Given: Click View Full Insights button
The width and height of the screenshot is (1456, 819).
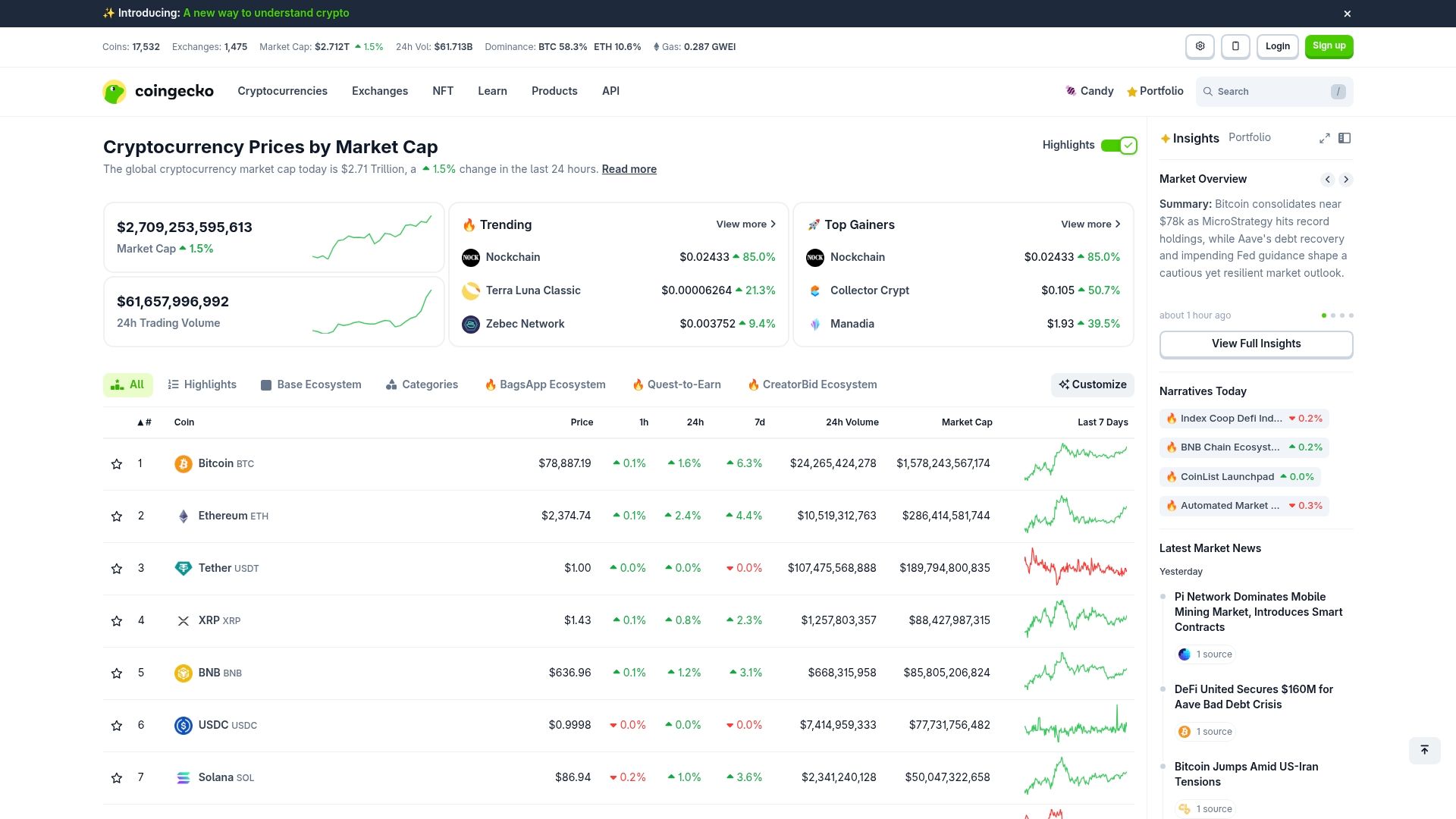Looking at the screenshot, I should [1256, 344].
